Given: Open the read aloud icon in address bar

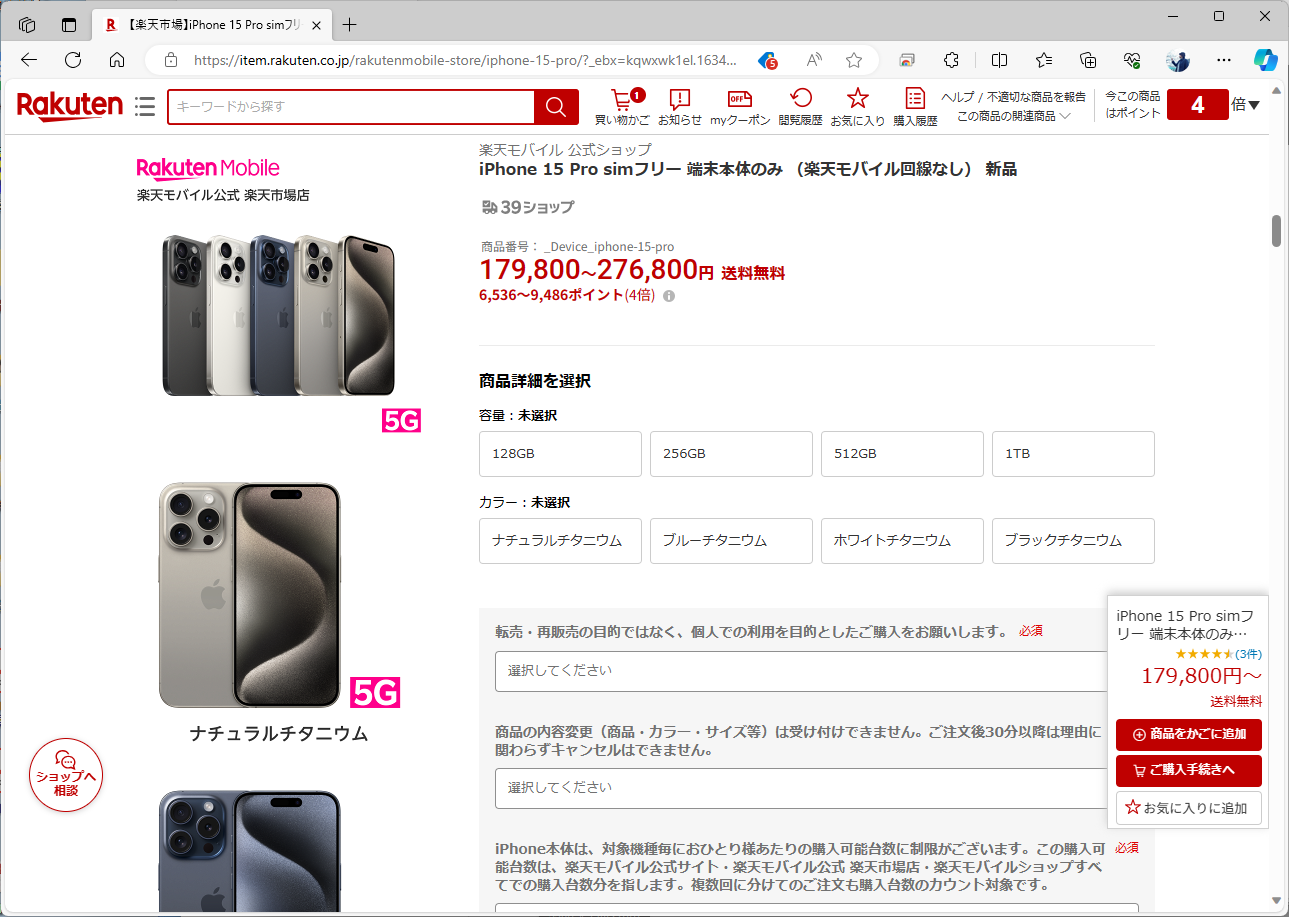Looking at the screenshot, I should [814, 60].
